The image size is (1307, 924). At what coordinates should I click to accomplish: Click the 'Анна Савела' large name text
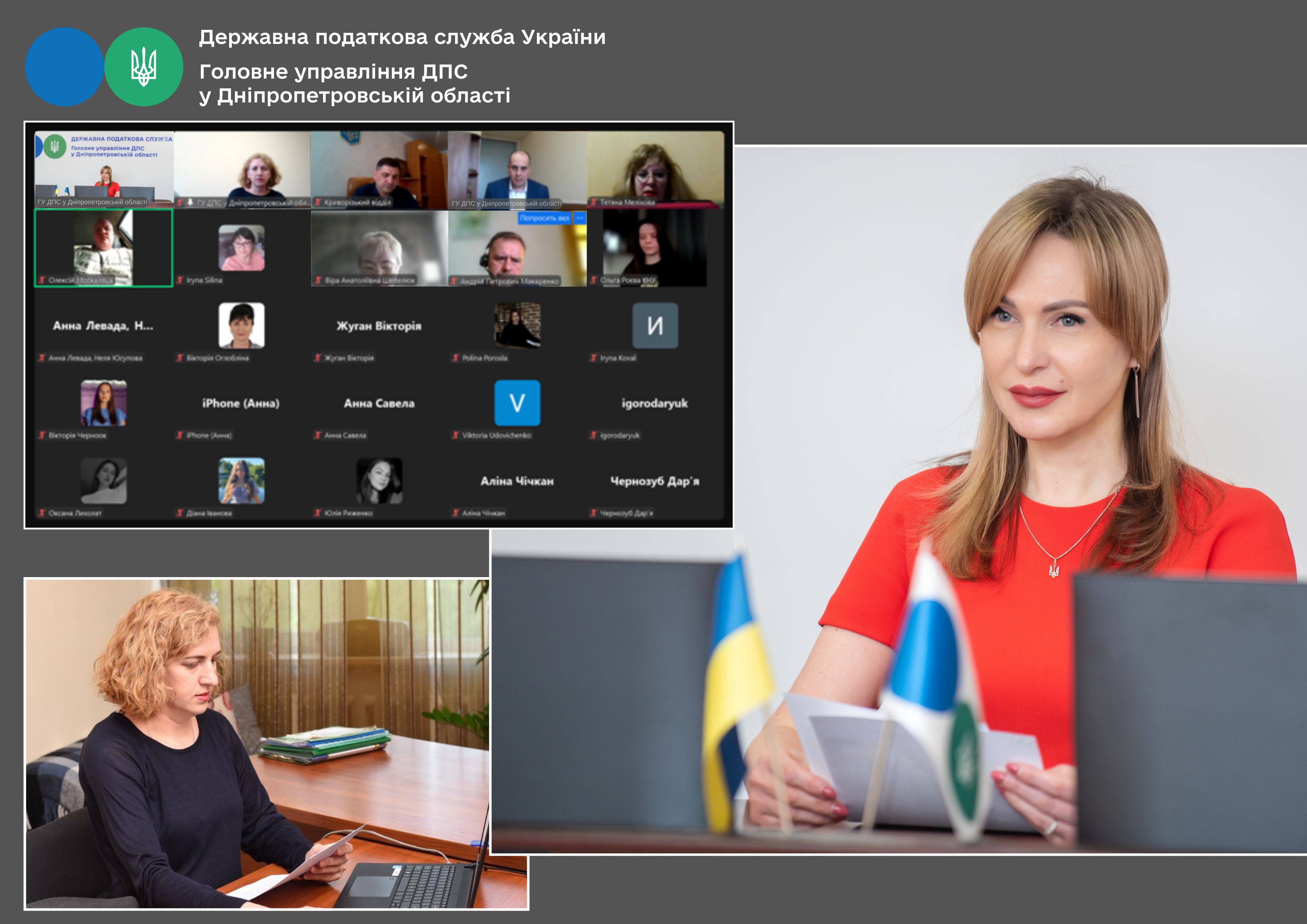tap(379, 403)
